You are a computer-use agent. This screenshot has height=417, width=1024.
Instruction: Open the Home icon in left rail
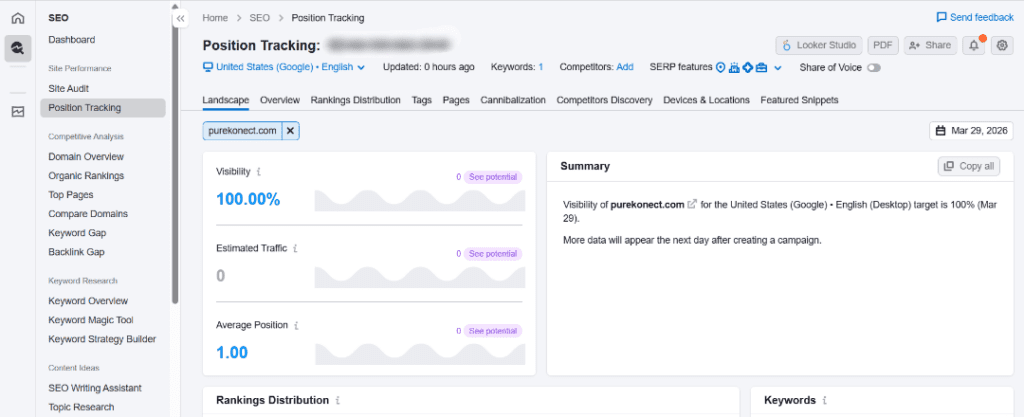tap(17, 18)
